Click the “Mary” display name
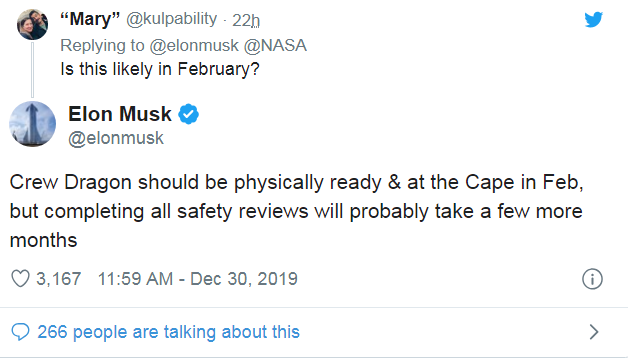This screenshot has height=363, width=628. point(90,19)
